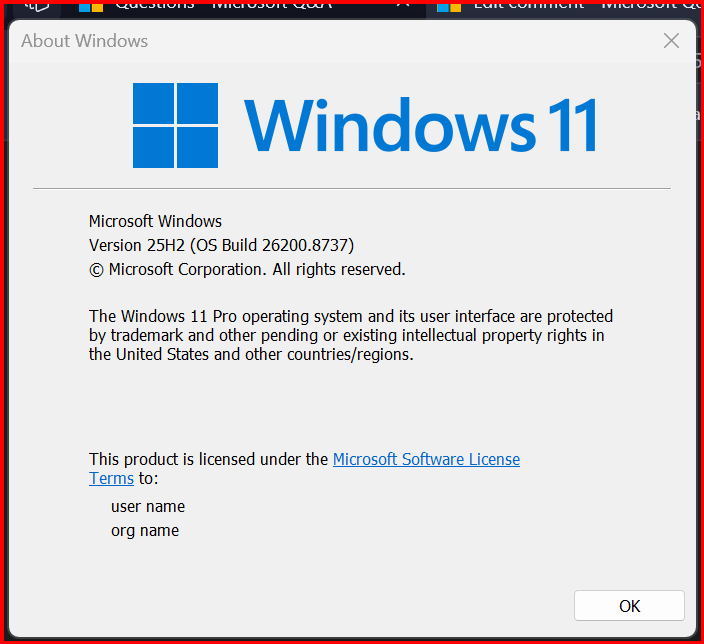This screenshot has height=644, width=704.
Task: Click the 'user name' licensee text
Action: (x=148, y=507)
